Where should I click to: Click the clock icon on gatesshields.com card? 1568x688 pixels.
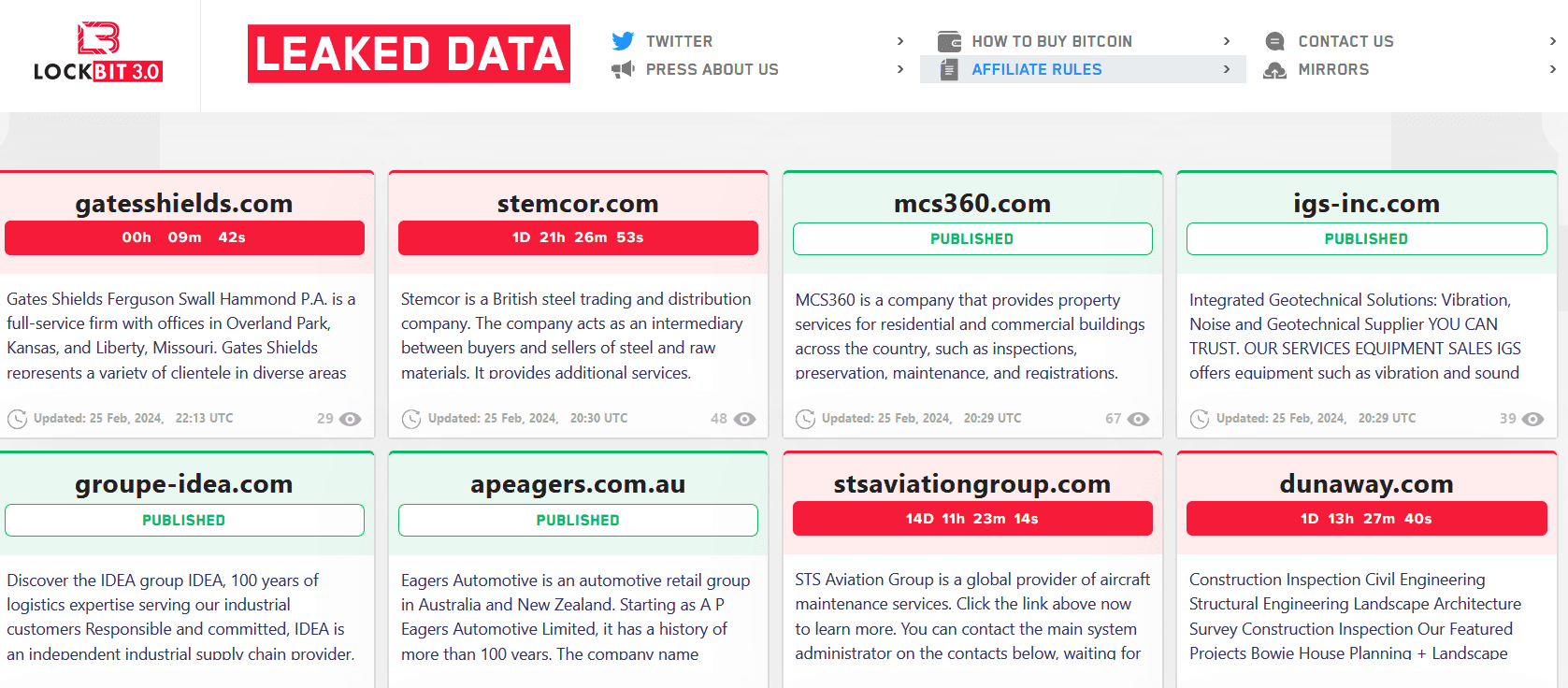pos(17,419)
